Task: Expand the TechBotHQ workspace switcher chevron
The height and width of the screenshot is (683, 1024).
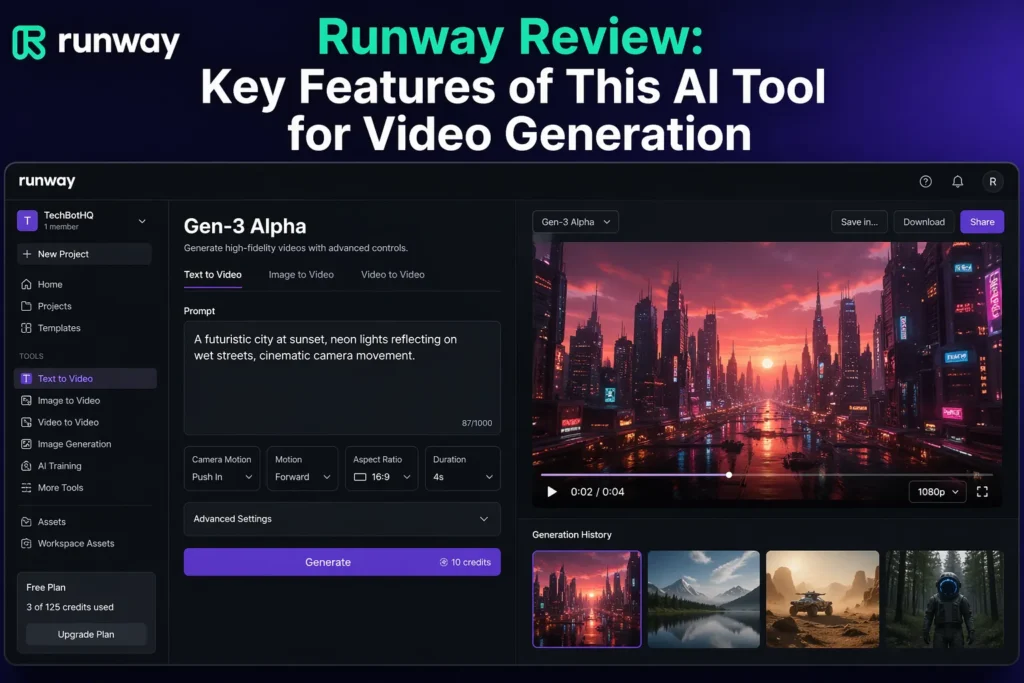Action: 142,221
